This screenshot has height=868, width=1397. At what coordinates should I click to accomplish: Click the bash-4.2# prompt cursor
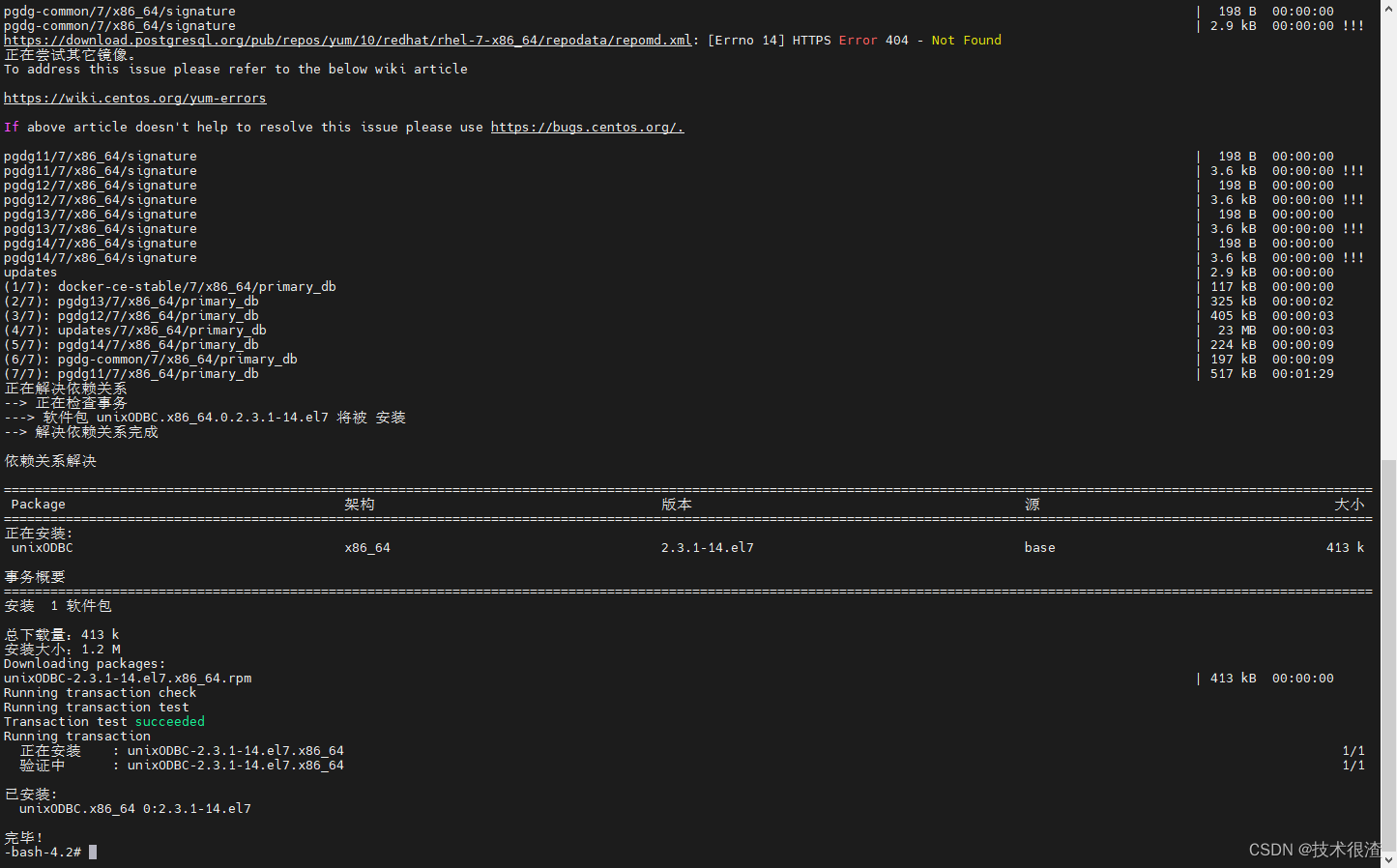point(93,853)
